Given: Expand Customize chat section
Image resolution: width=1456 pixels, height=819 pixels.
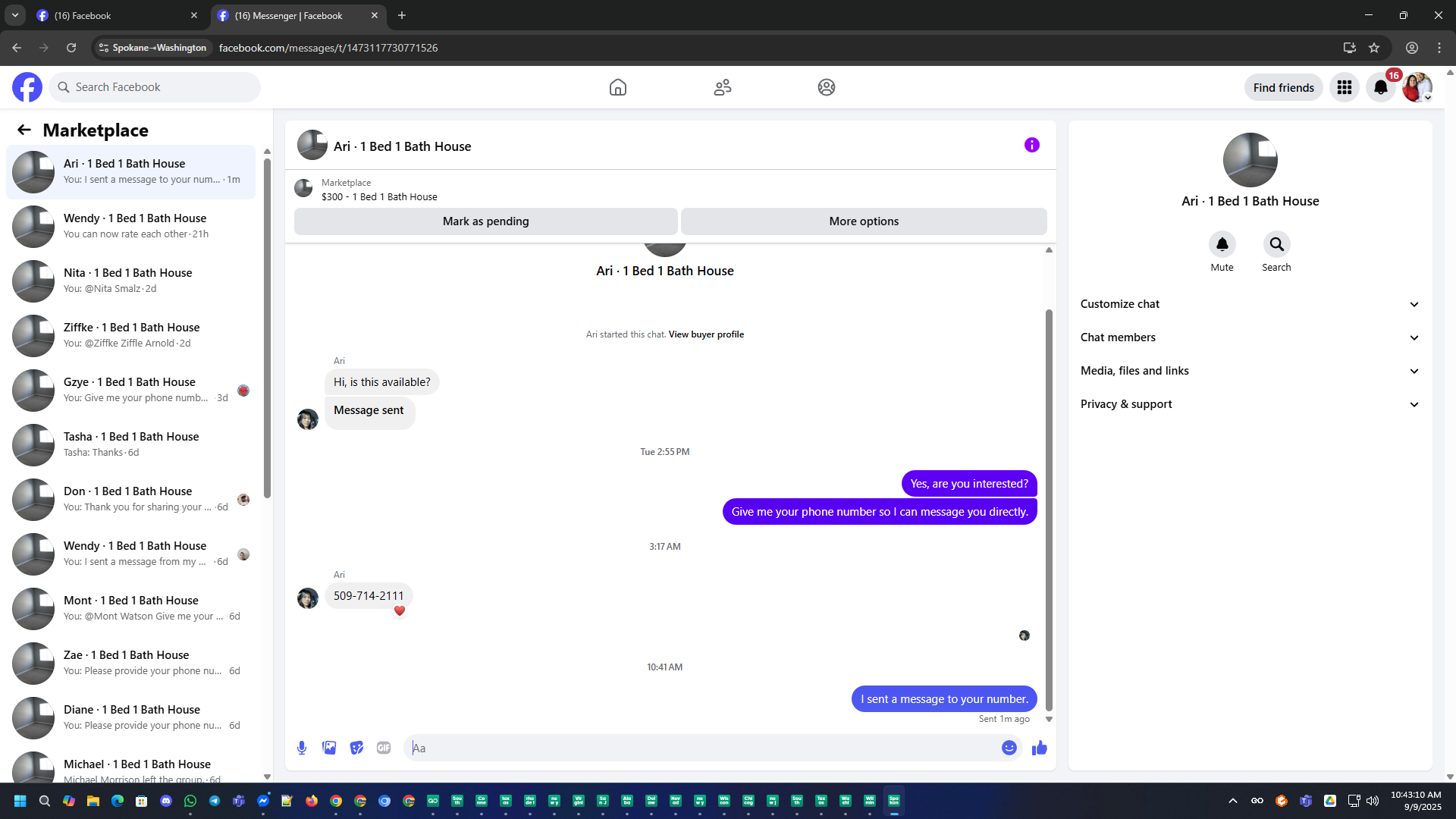Looking at the screenshot, I should [x=1249, y=304].
